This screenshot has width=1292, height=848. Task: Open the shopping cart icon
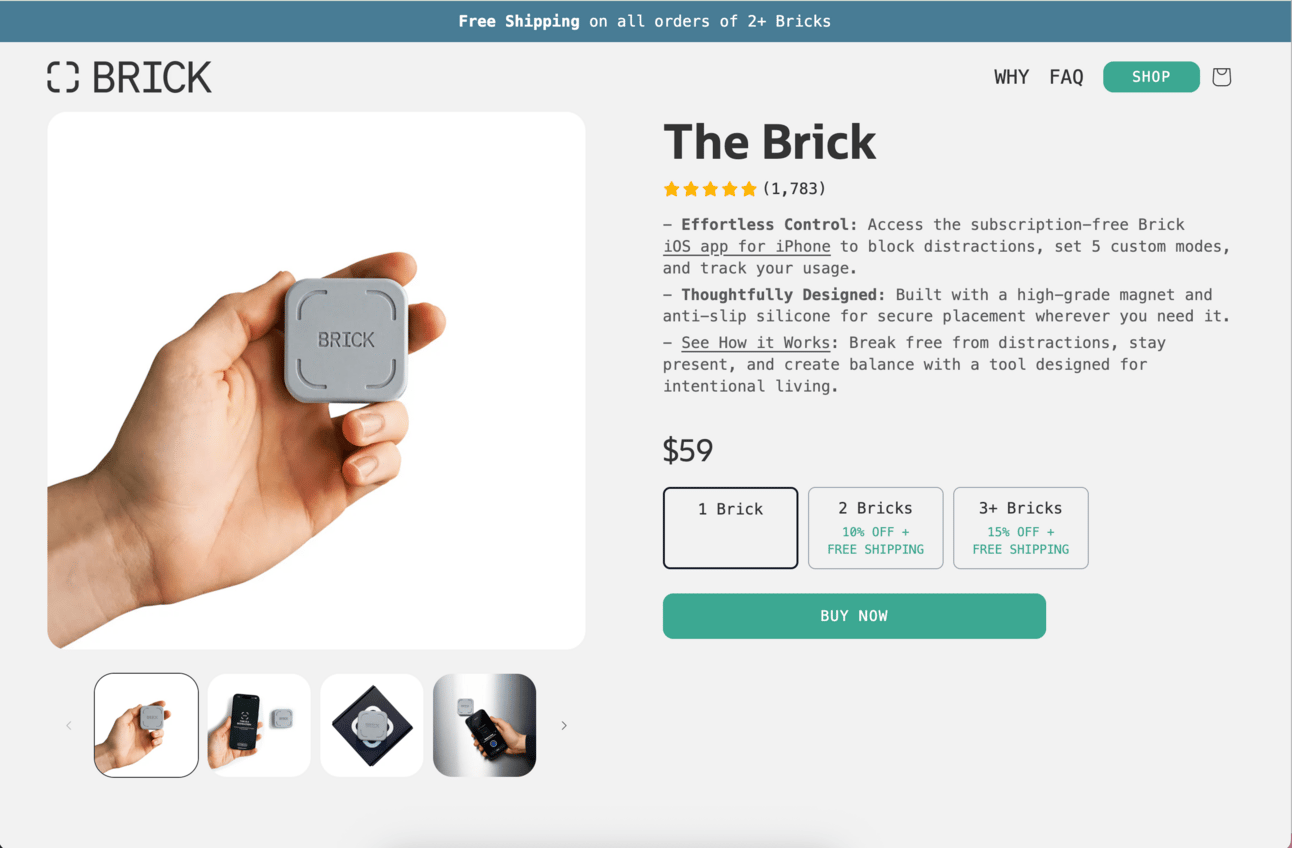click(x=1221, y=77)
